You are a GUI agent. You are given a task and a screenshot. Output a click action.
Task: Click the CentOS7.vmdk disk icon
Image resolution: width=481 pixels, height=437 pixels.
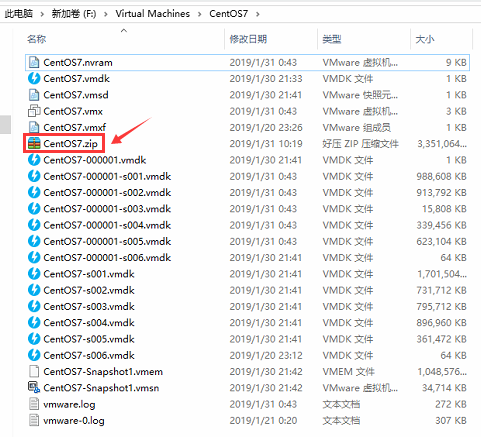[x=34, y=79]
